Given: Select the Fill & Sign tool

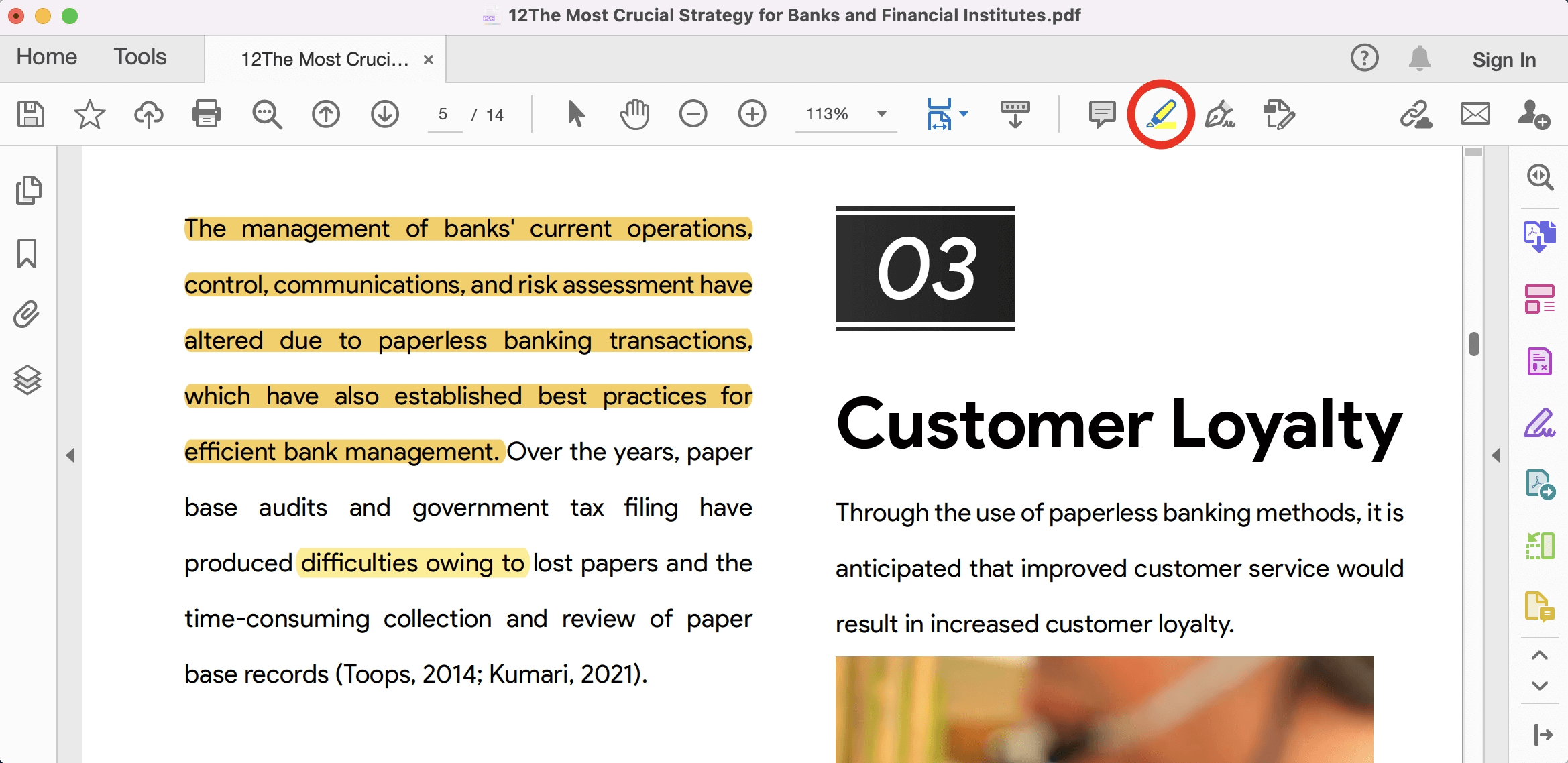Looking at the screenshot, I should tap(1221, 114).
